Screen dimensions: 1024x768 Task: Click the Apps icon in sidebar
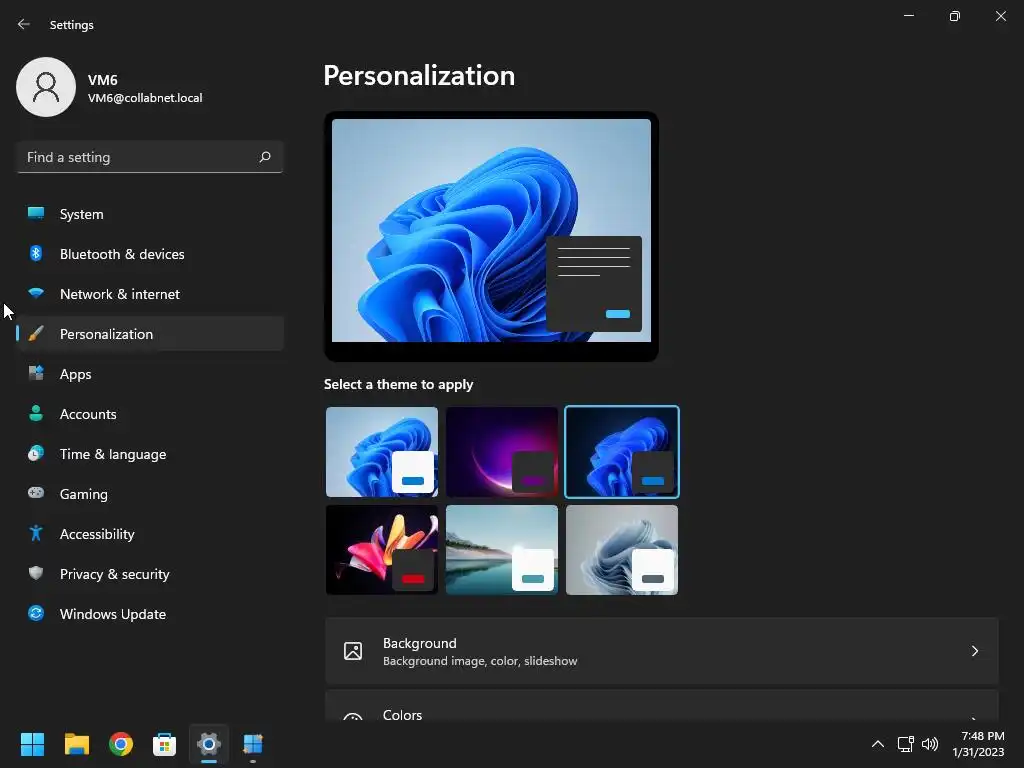36,374
